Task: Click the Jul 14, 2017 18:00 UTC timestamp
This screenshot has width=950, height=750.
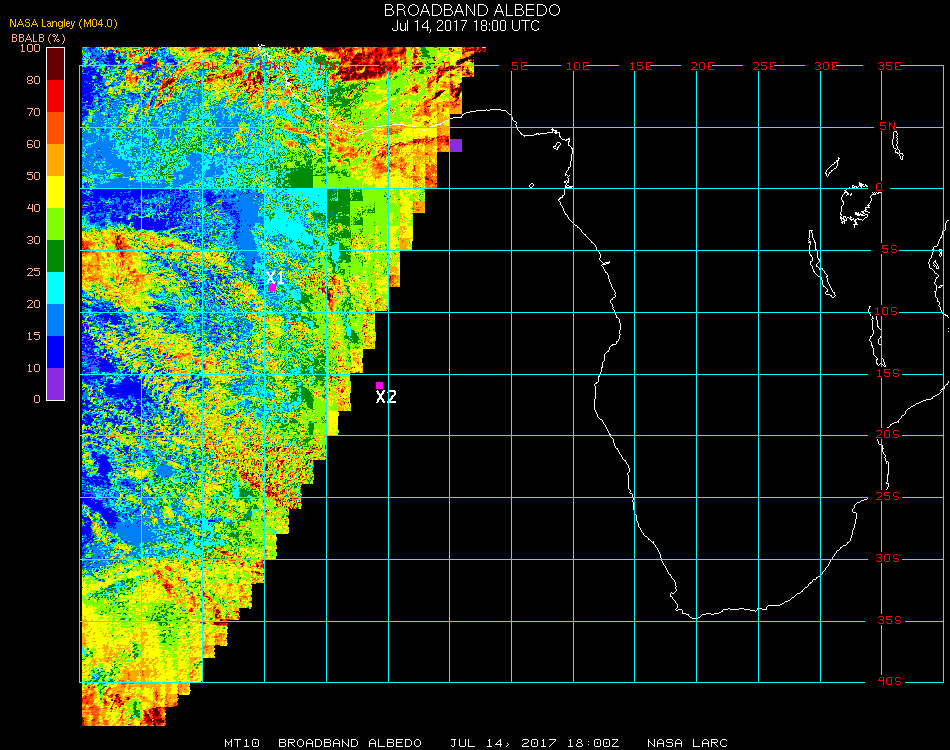Action: [x=466, y=26]
